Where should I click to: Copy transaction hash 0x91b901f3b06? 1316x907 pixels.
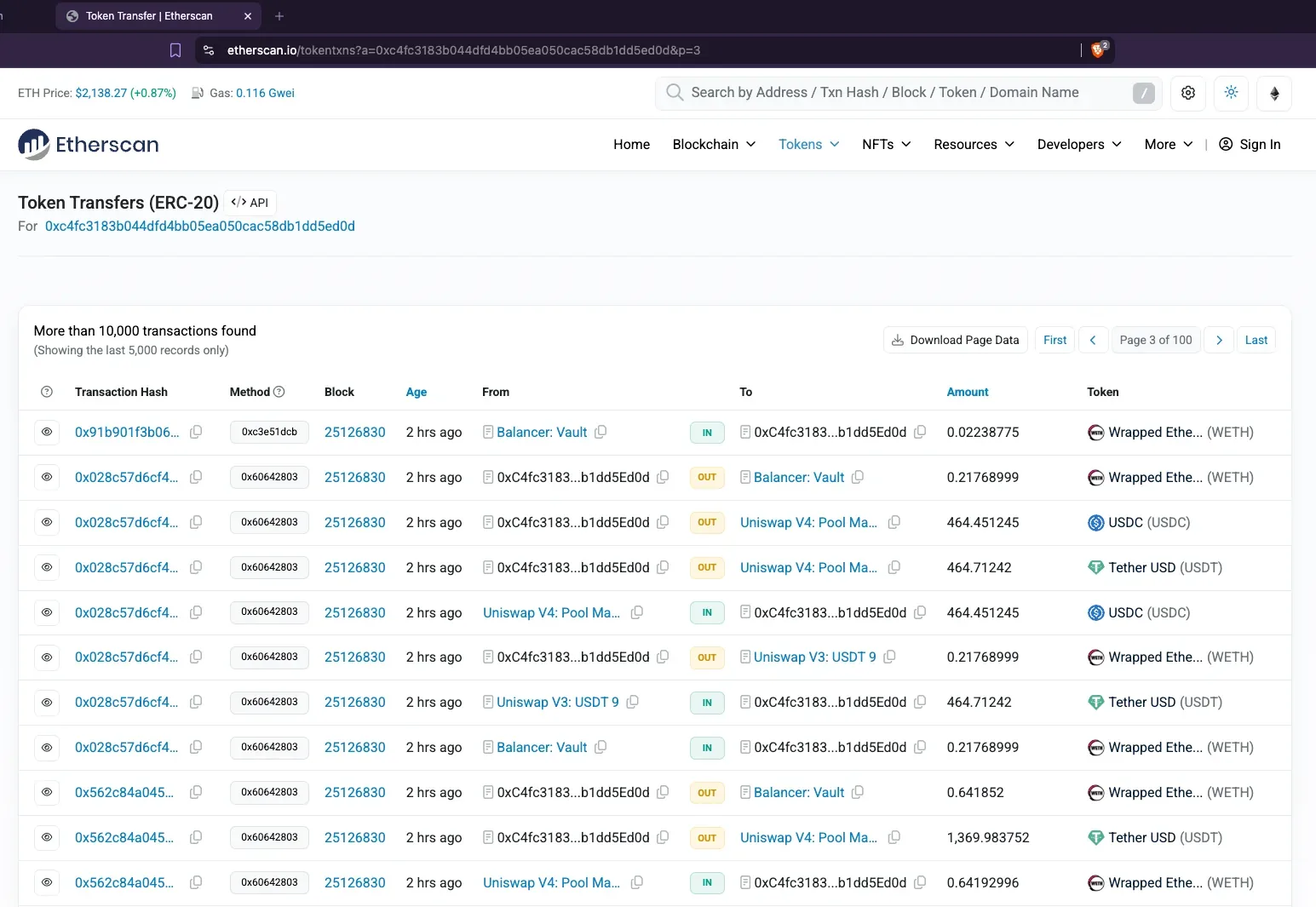pos(196,432)
